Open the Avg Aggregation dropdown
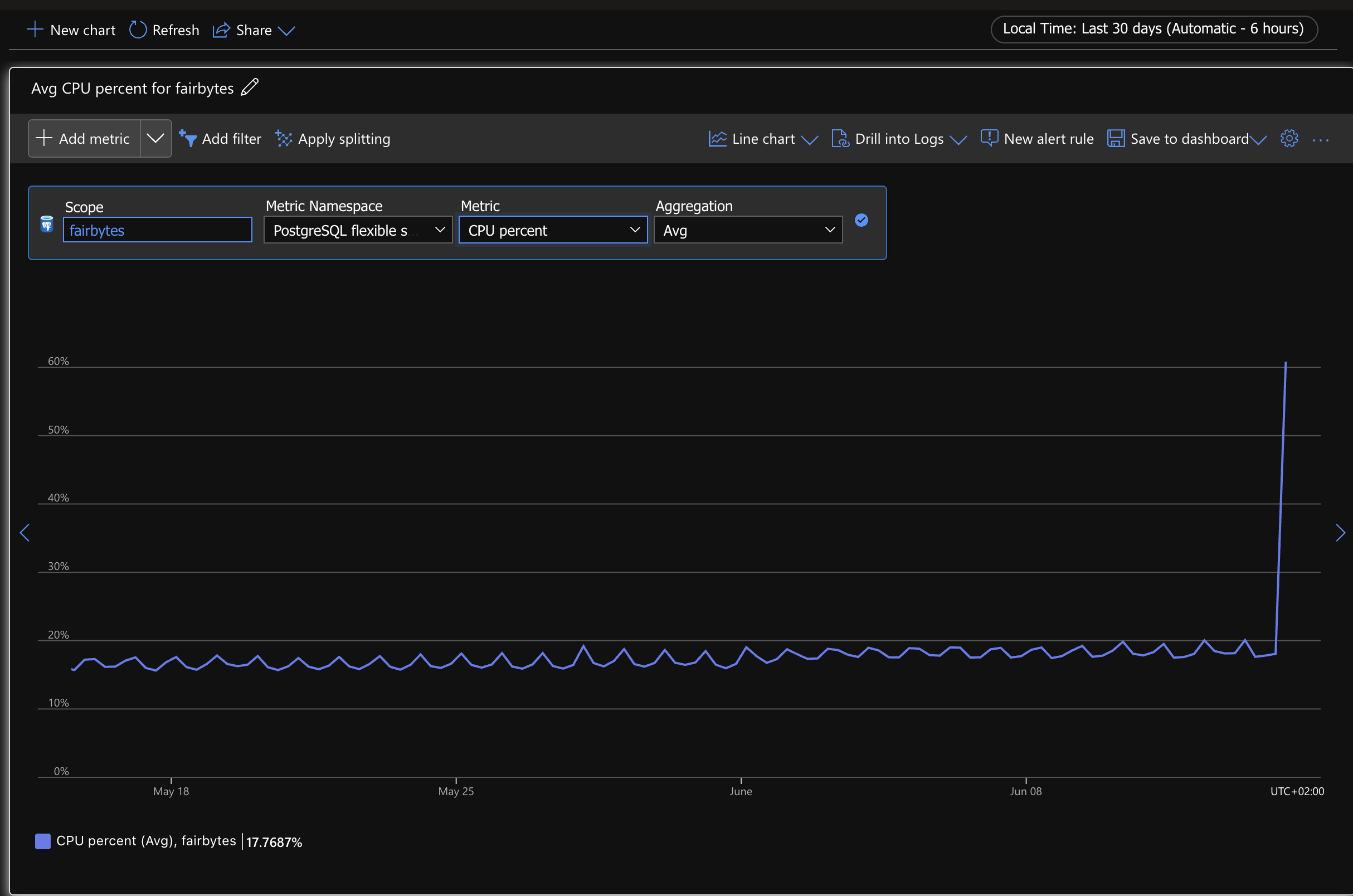1353x896 pixels. (x=748, y=230)
